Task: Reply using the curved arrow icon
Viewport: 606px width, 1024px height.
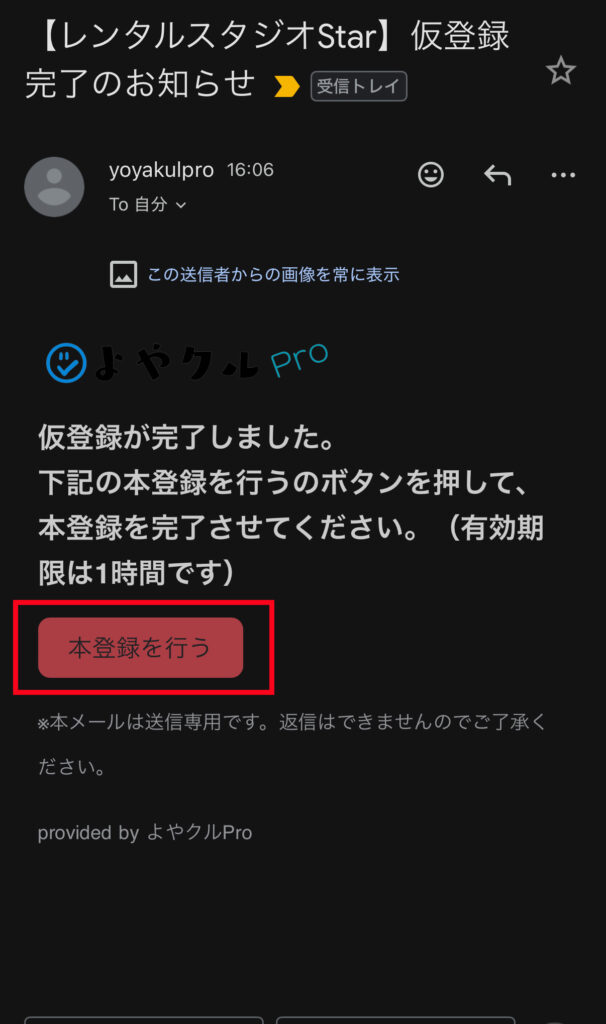Action: click(x=498, y=174)
